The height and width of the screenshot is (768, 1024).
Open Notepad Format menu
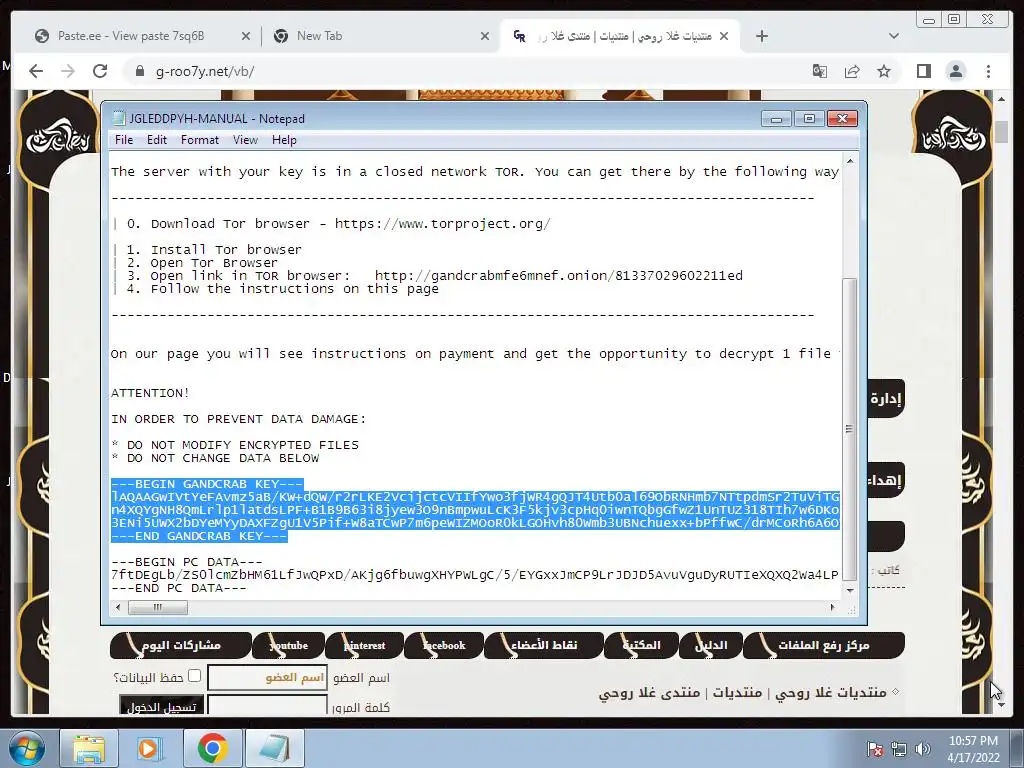click(x=200, y=140)
